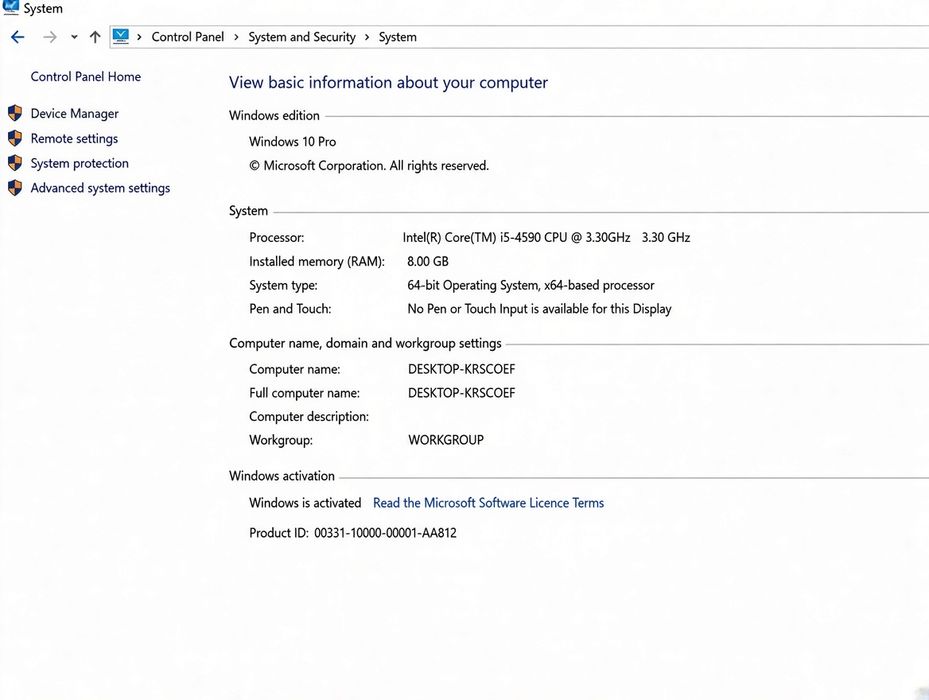Click the Forward navigation arrow
The height and width of the screenshot is (700, 929).
pyautogui.click(x=50, y=37)
